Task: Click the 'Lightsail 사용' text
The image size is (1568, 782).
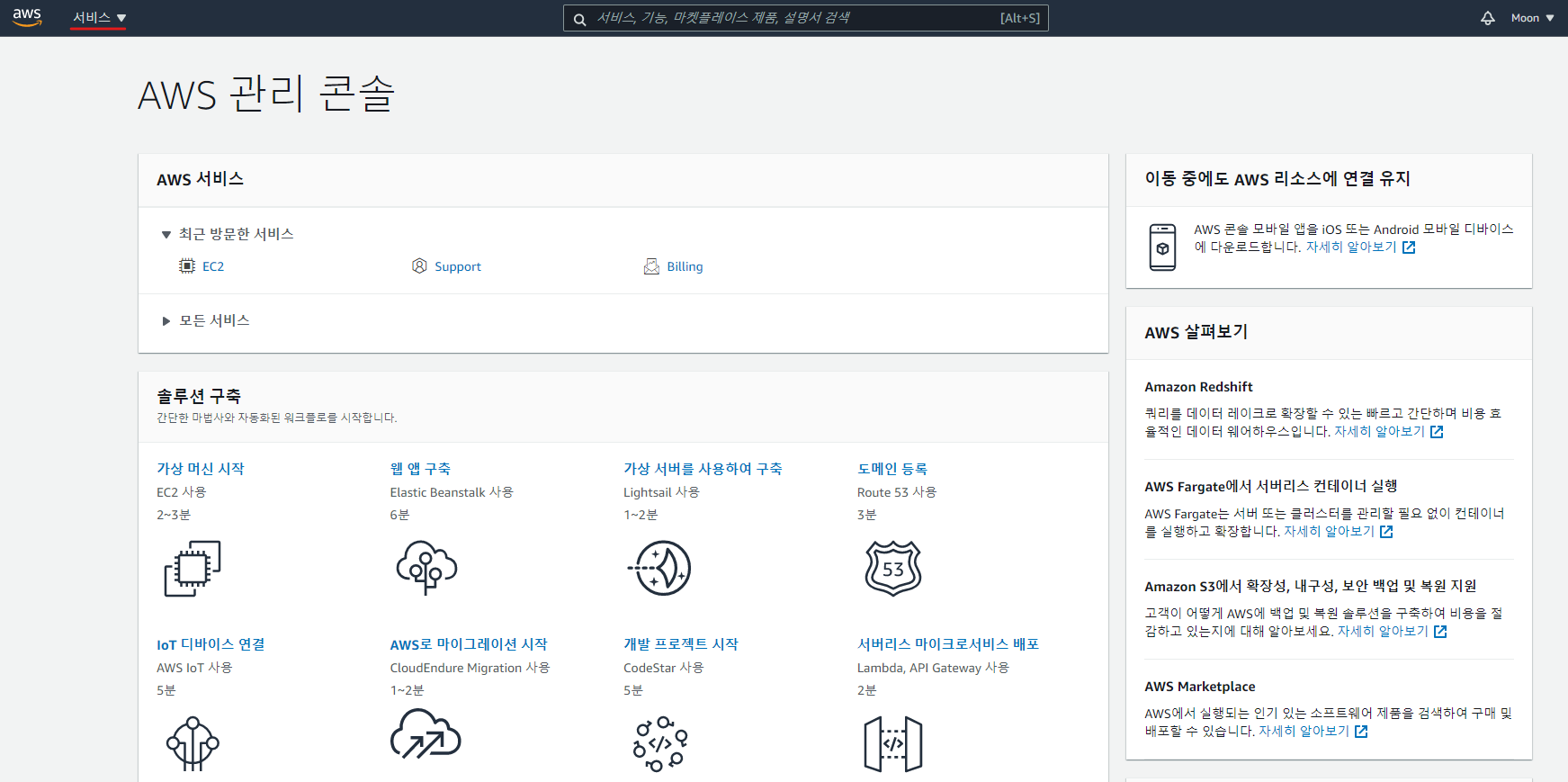Action: point(661,492)
